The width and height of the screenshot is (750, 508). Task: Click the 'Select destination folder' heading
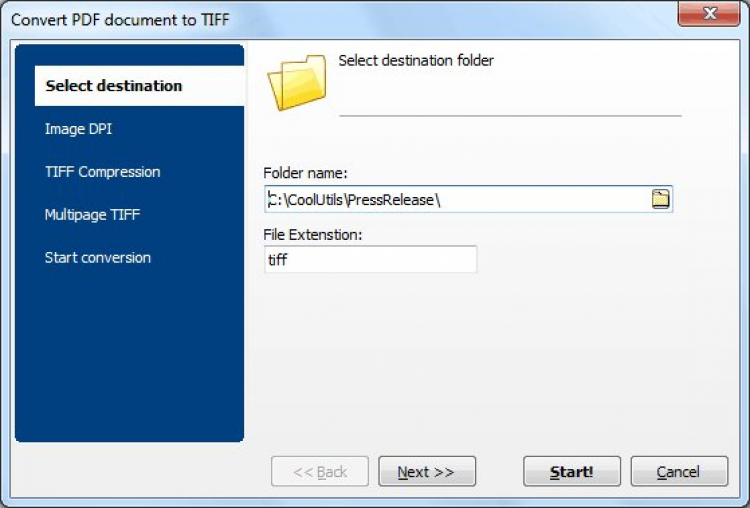[416, 61]
